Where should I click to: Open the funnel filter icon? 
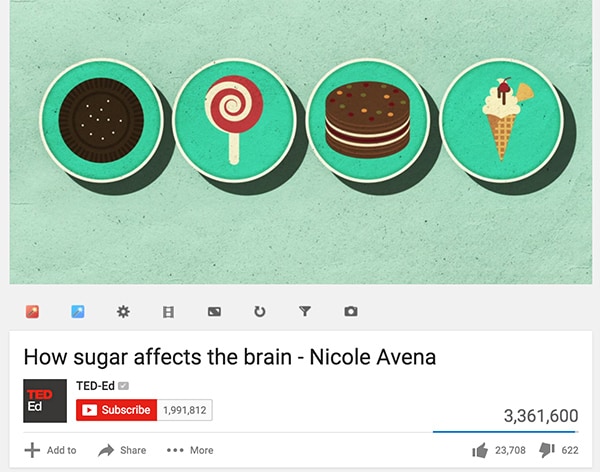305,311
